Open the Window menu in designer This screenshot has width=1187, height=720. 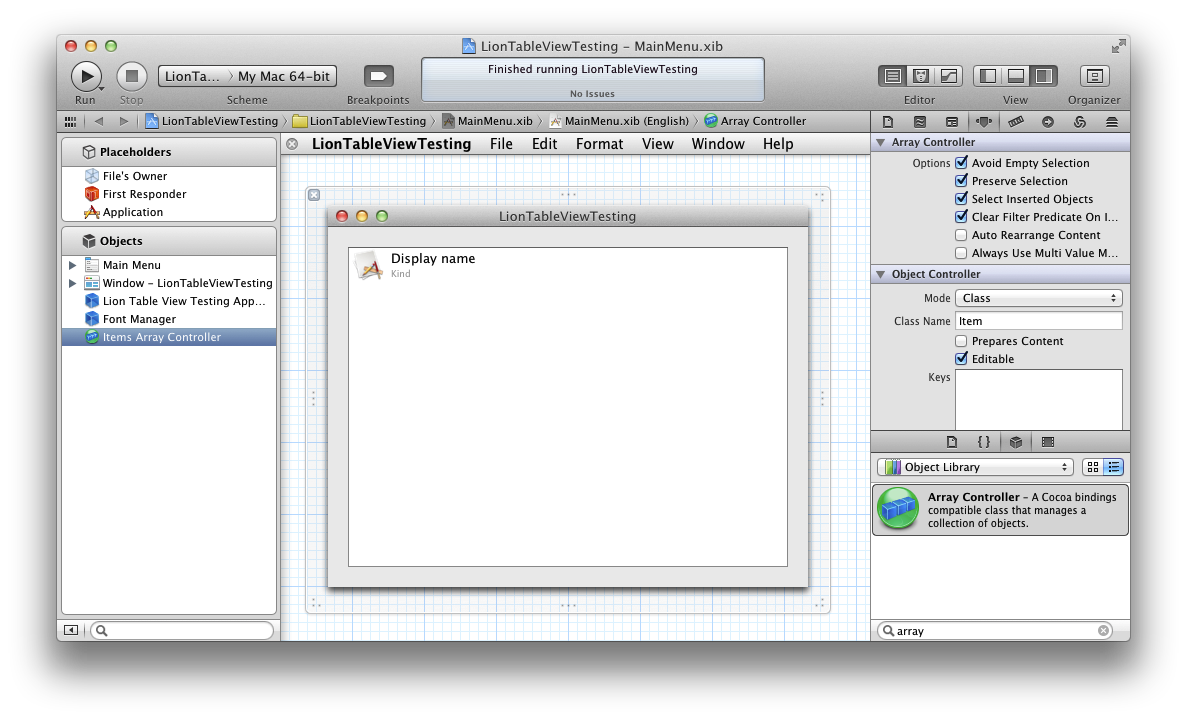(x=718, y=144)
